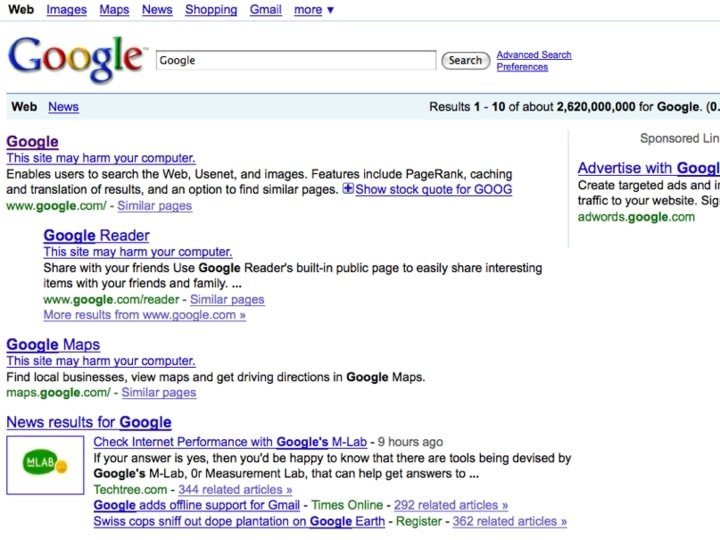Focus the search query input field
Image resolution: width=720 pixels, height=540 pixels.
click(296, 60)
